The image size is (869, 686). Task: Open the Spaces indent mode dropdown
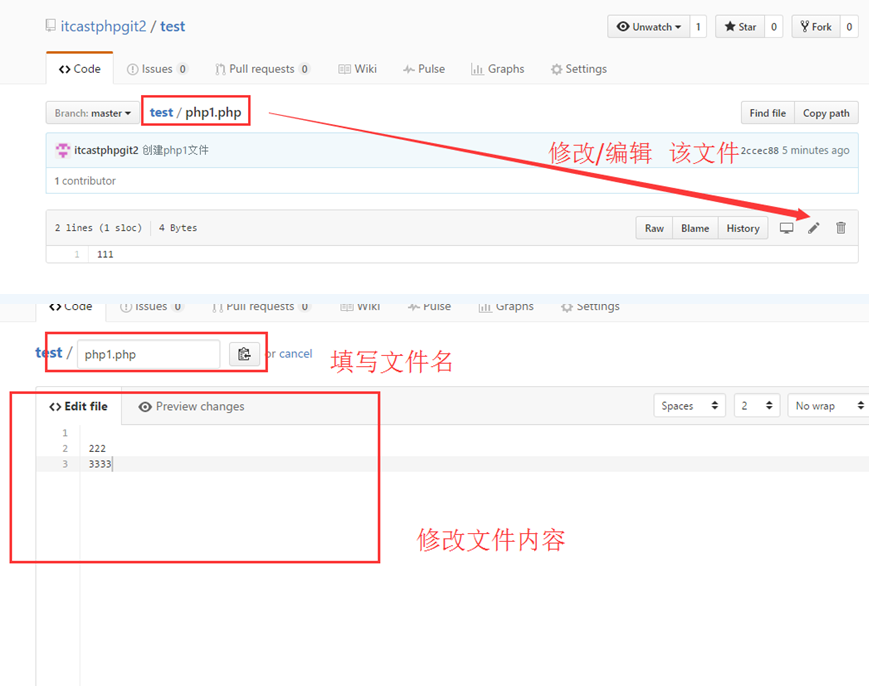click(x=689, y=406)
